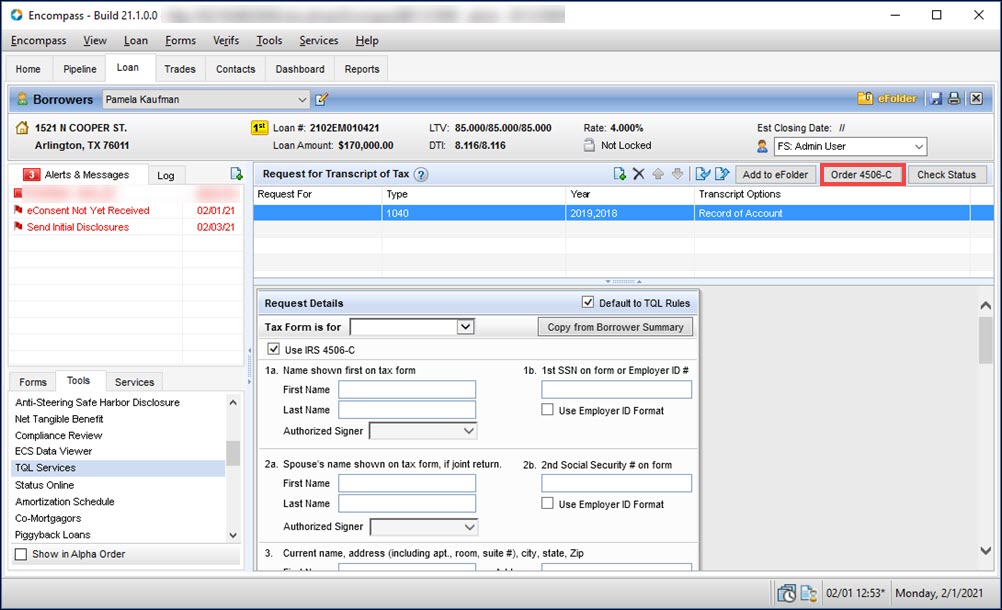Open the Log tab
Screen dimensions: 1002x610
coord(166,175)
